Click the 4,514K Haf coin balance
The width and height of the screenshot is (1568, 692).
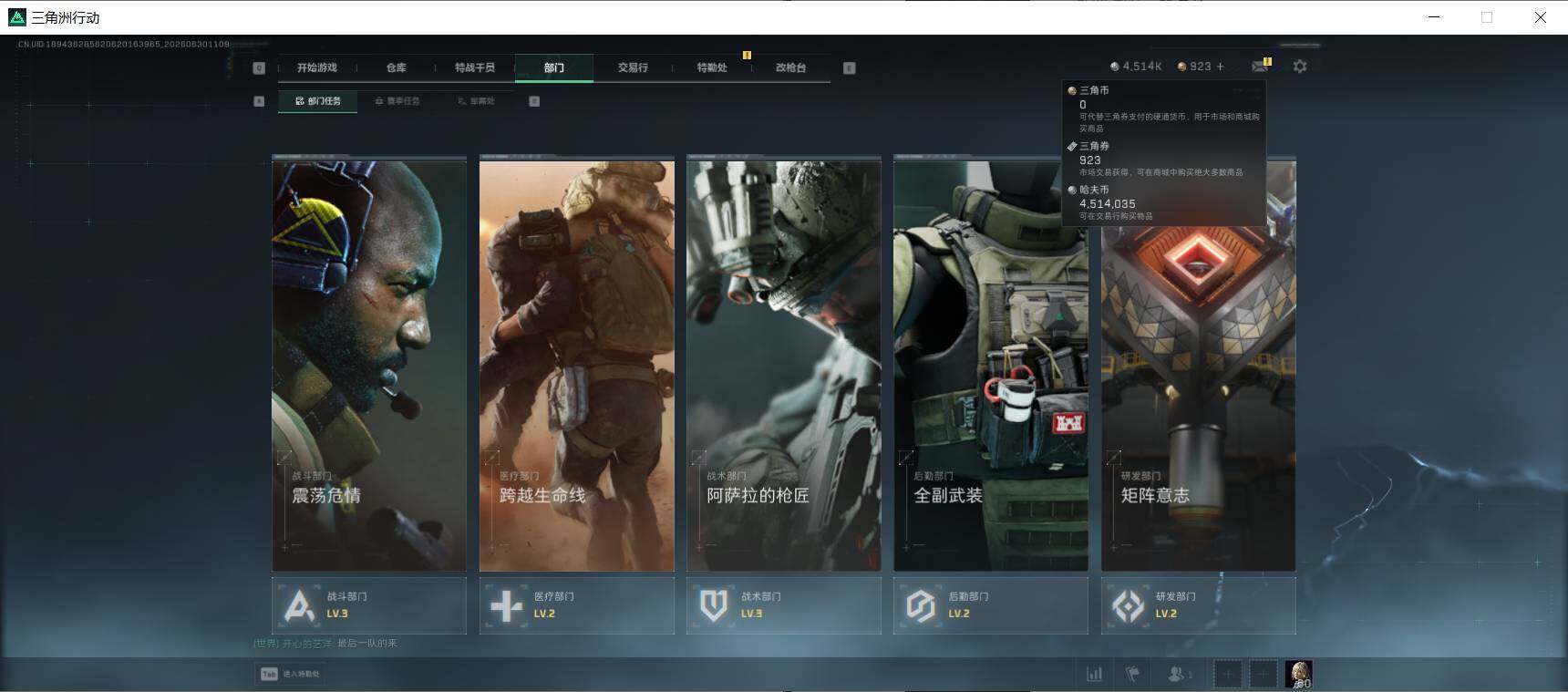pyautogui.click(x=1136, y=67)
